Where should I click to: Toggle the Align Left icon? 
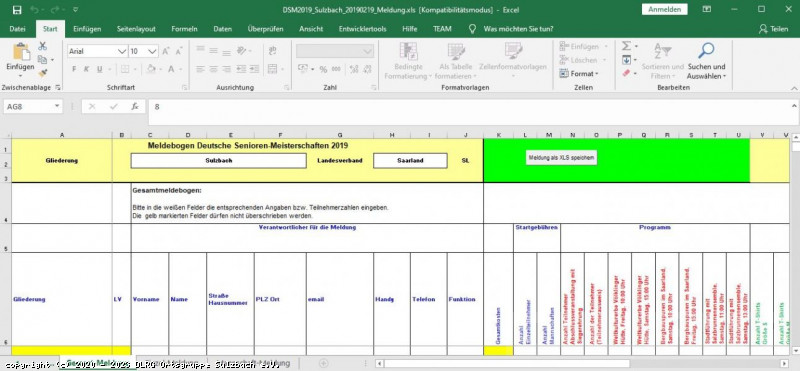click(201, 68)
